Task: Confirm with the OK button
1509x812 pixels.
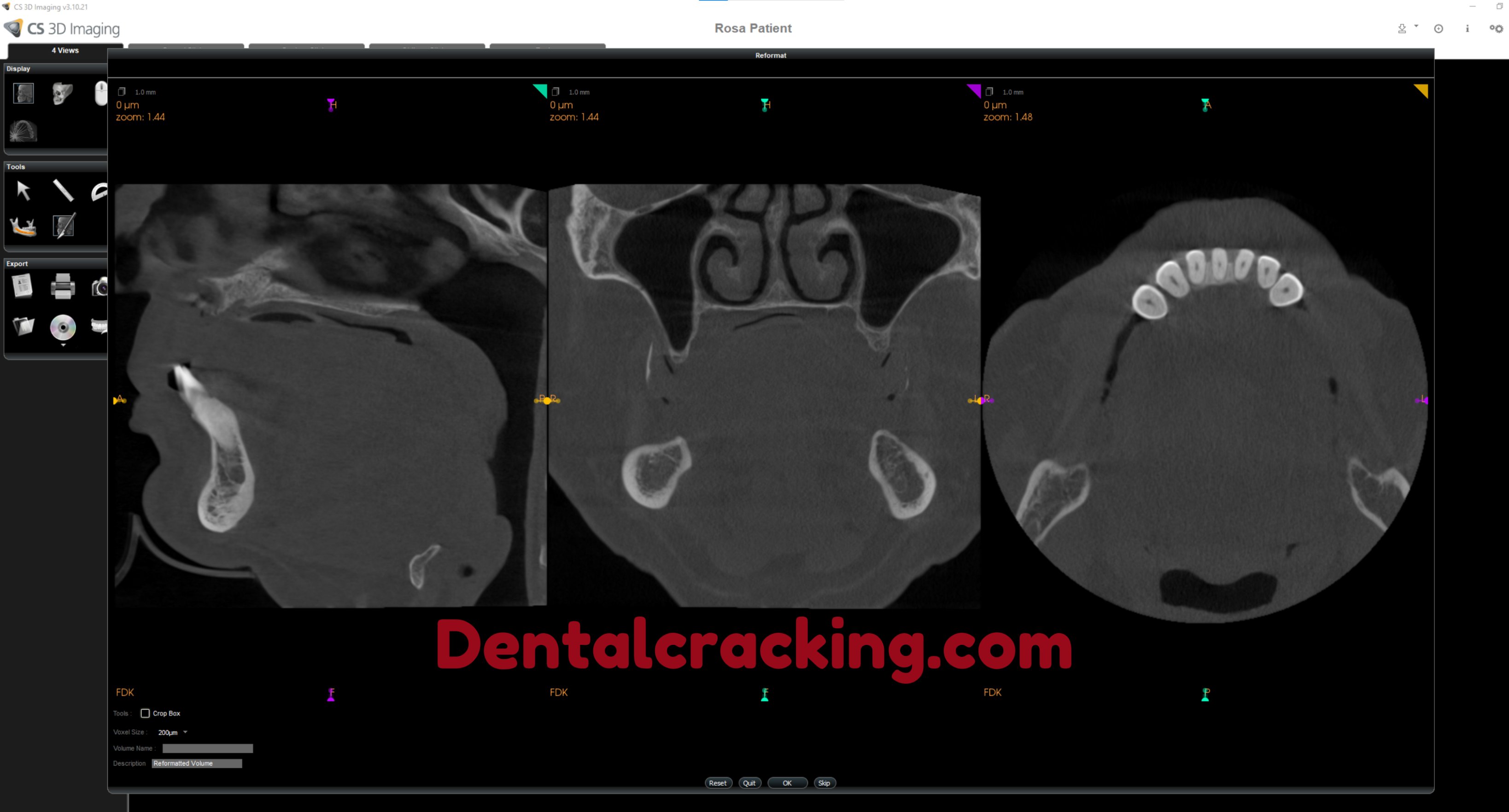Action: [x=787, y=783]
